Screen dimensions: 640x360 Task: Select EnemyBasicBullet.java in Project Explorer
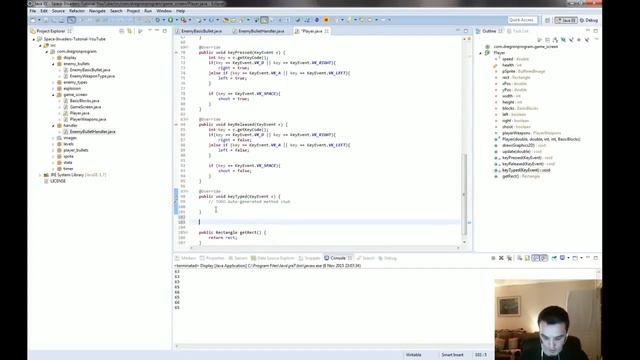point(90,70)
